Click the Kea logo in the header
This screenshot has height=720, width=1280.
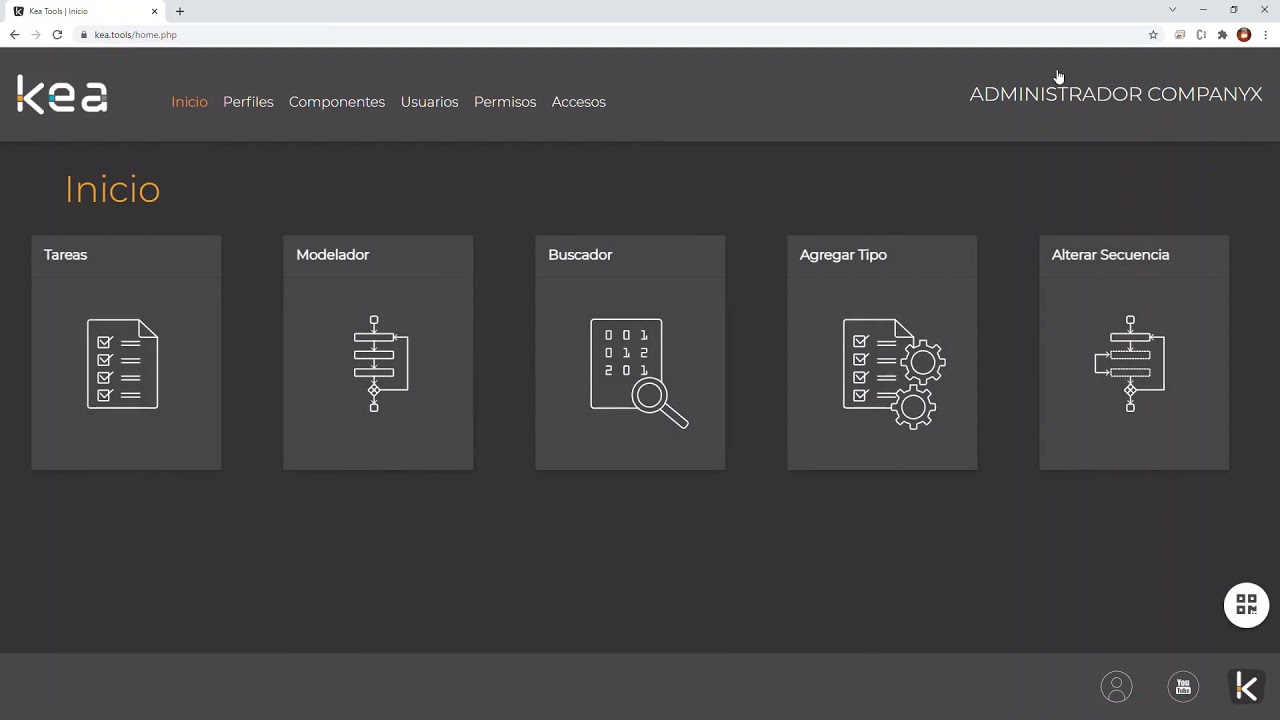point(62,95)
